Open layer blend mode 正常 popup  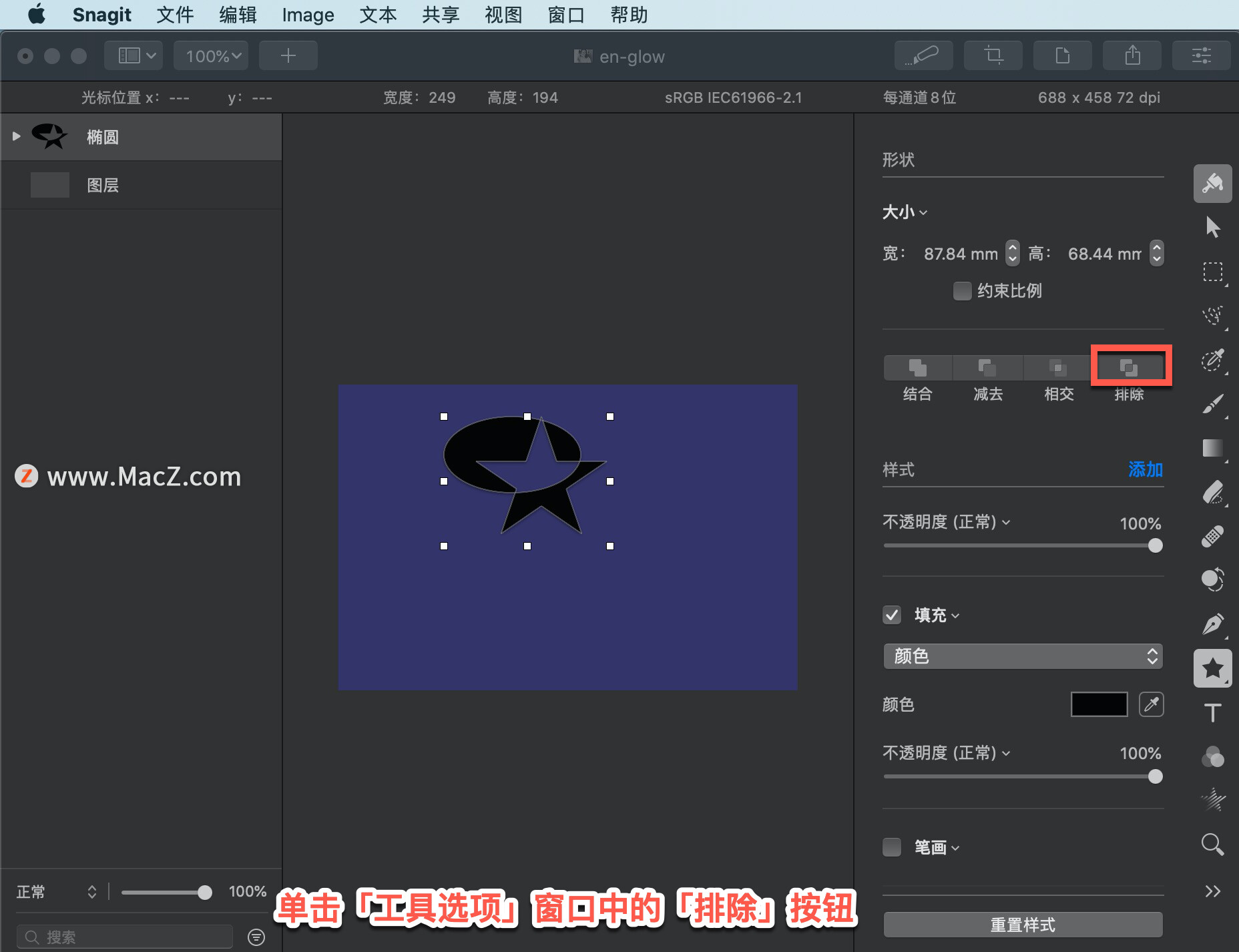[x=56, y=892]
